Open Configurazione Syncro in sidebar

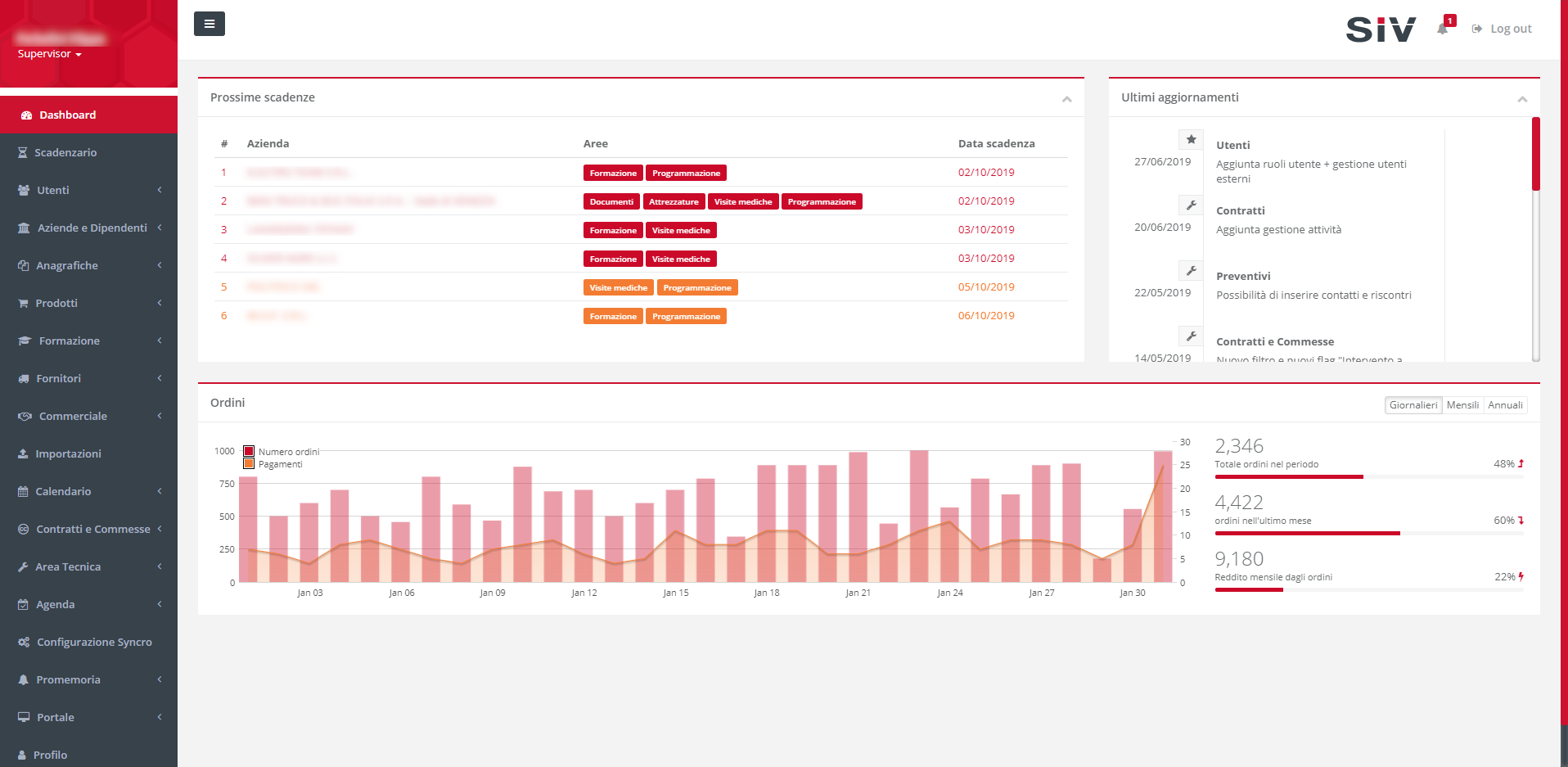coord(94,643)
